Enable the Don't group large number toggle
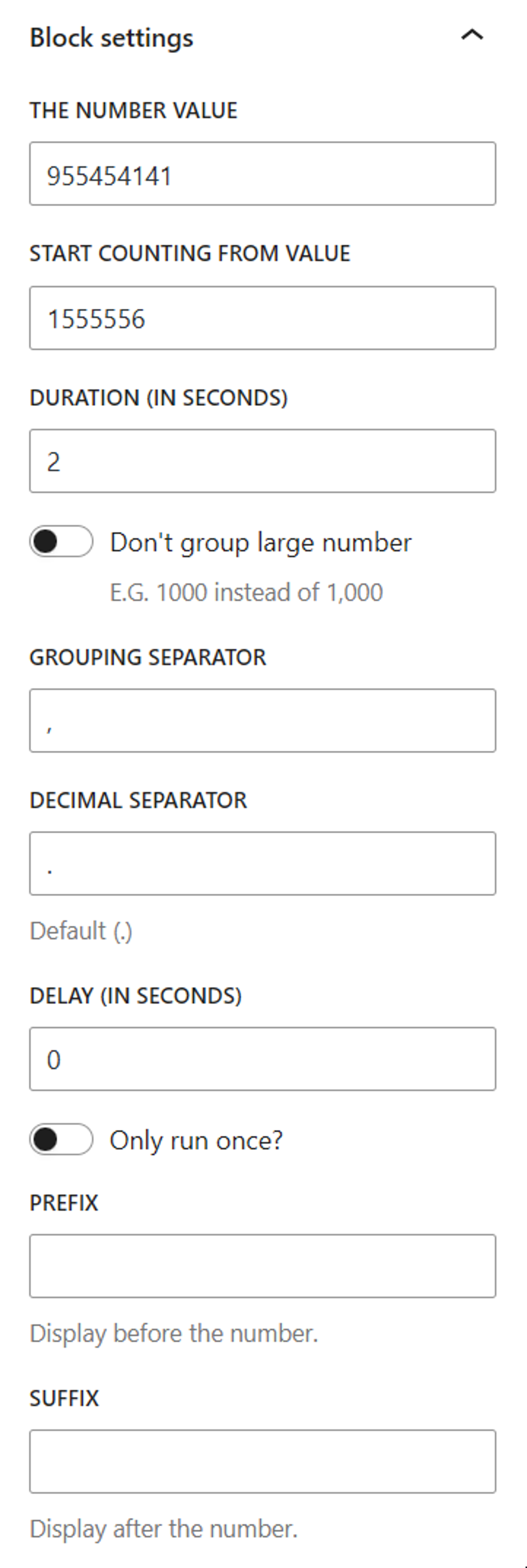Screen dimensions: 527x1568 (x=61, y=542)
